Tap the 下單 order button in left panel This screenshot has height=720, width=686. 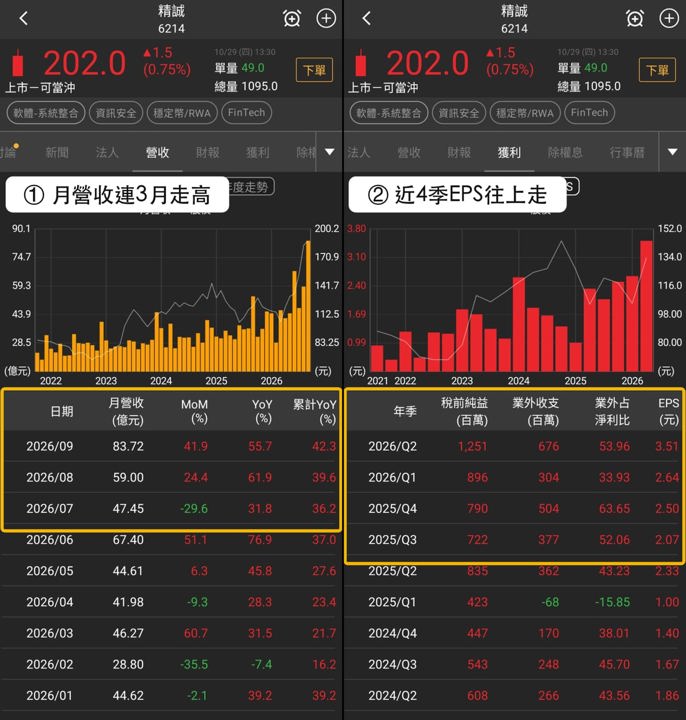315,70
